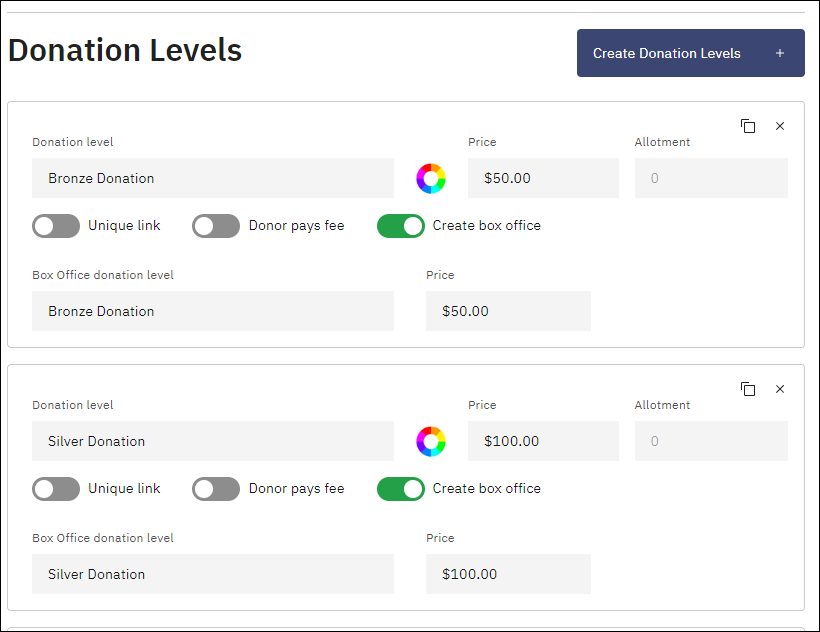Enable Unique link for Bronze Donation
The width and height of the screenshot is (820, 632).
click(x=55, y=226)
